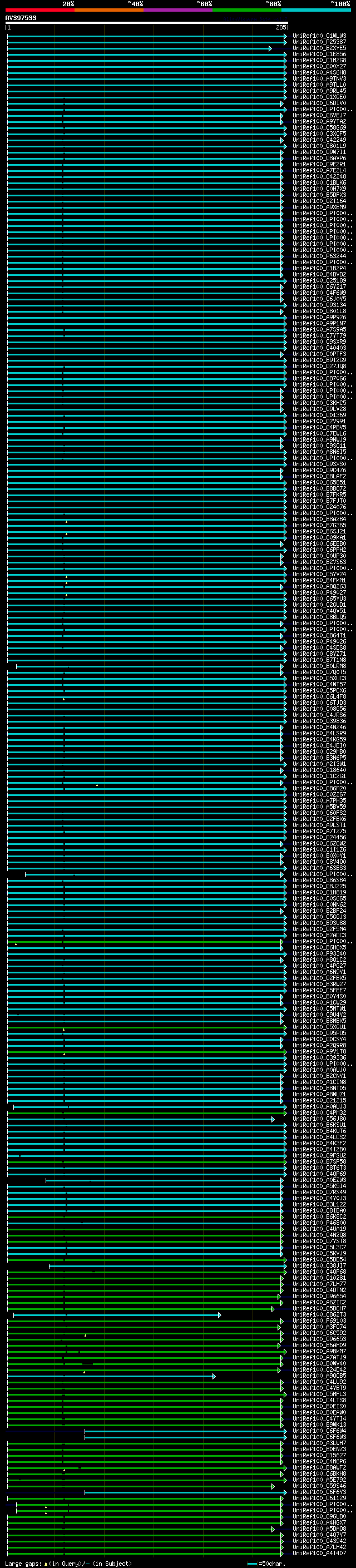Image resolution: width=356 pixels, height=1568 pixels.
Task: Select hit label UniRef100_C8BLQ5
Action: coord(319,617)
